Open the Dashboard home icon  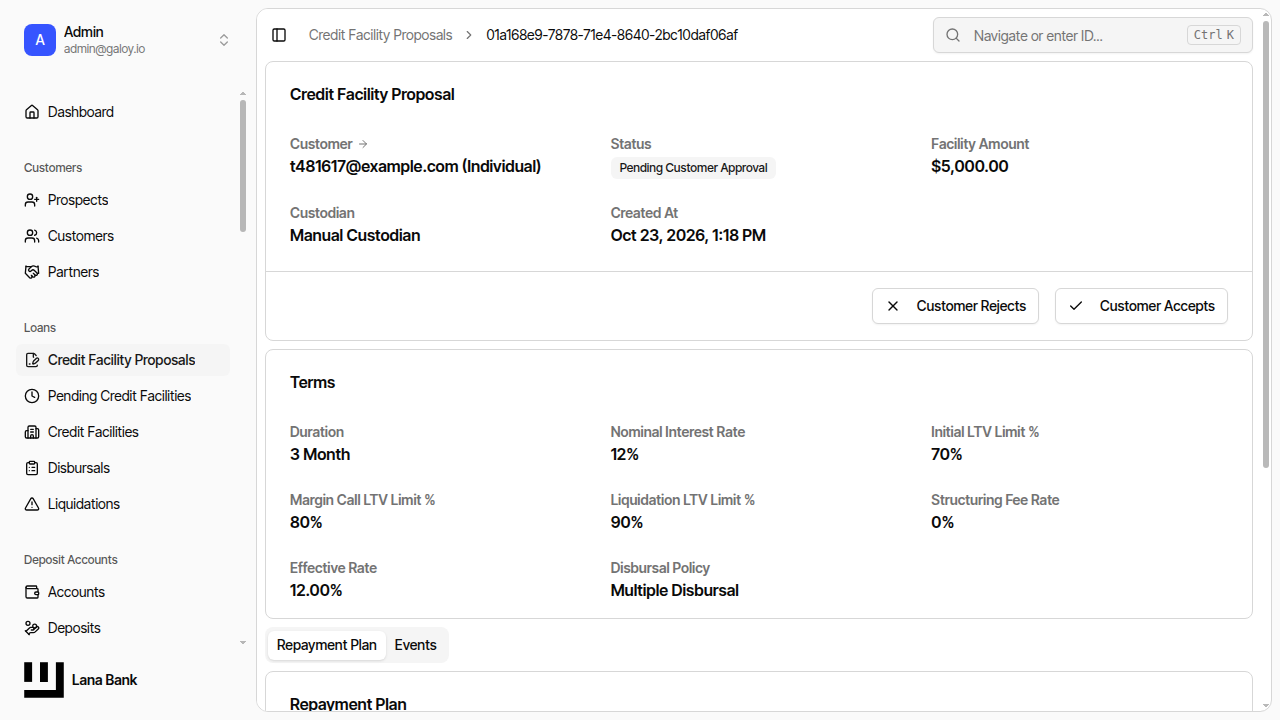tap(32, 112)
